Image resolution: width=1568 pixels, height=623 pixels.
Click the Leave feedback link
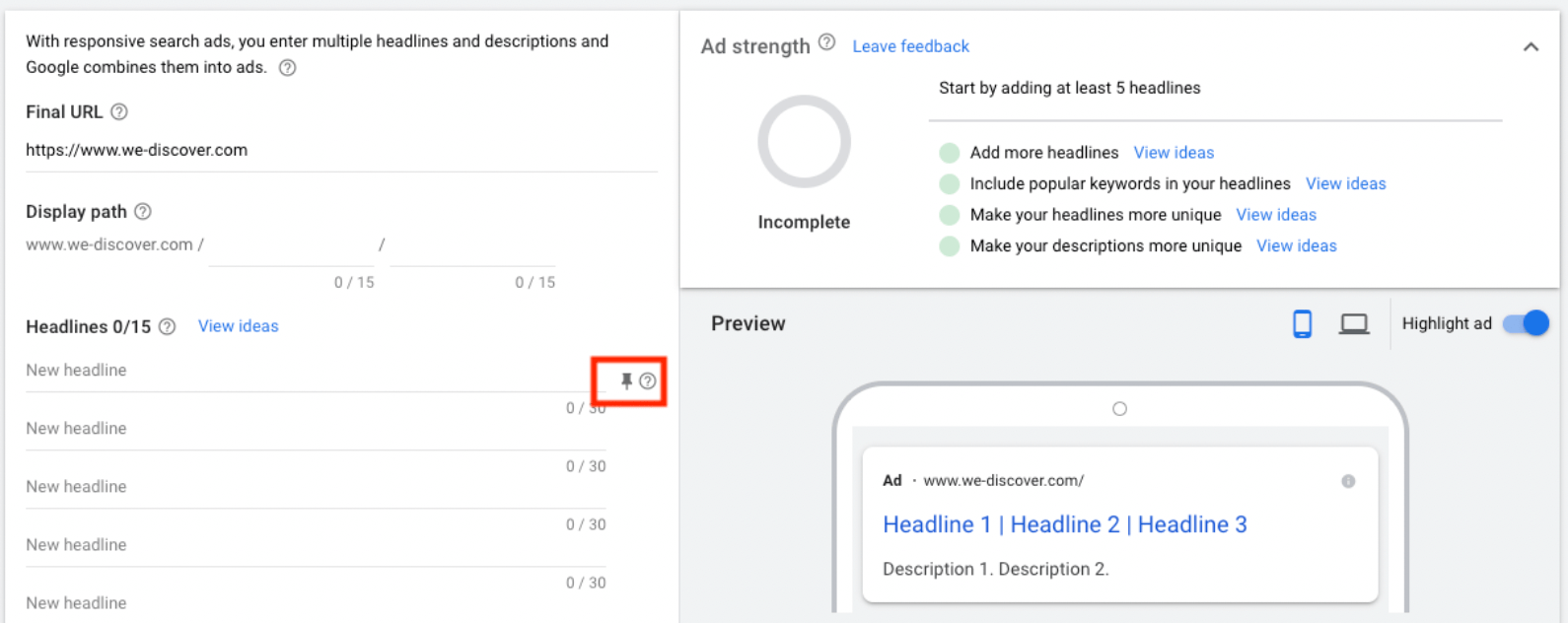click(911, 46)
